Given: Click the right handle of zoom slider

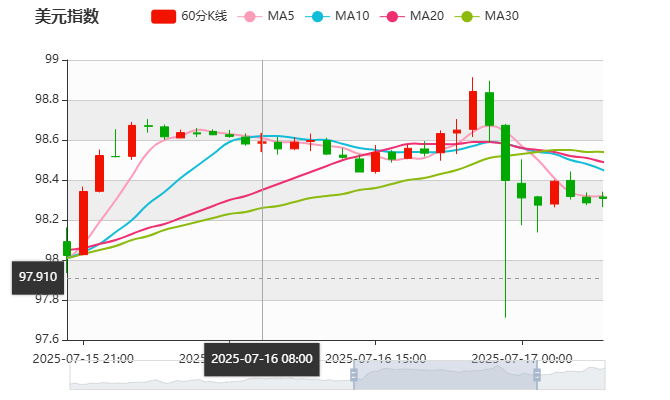Looking at the screenshot, I should tap(539, 374).
